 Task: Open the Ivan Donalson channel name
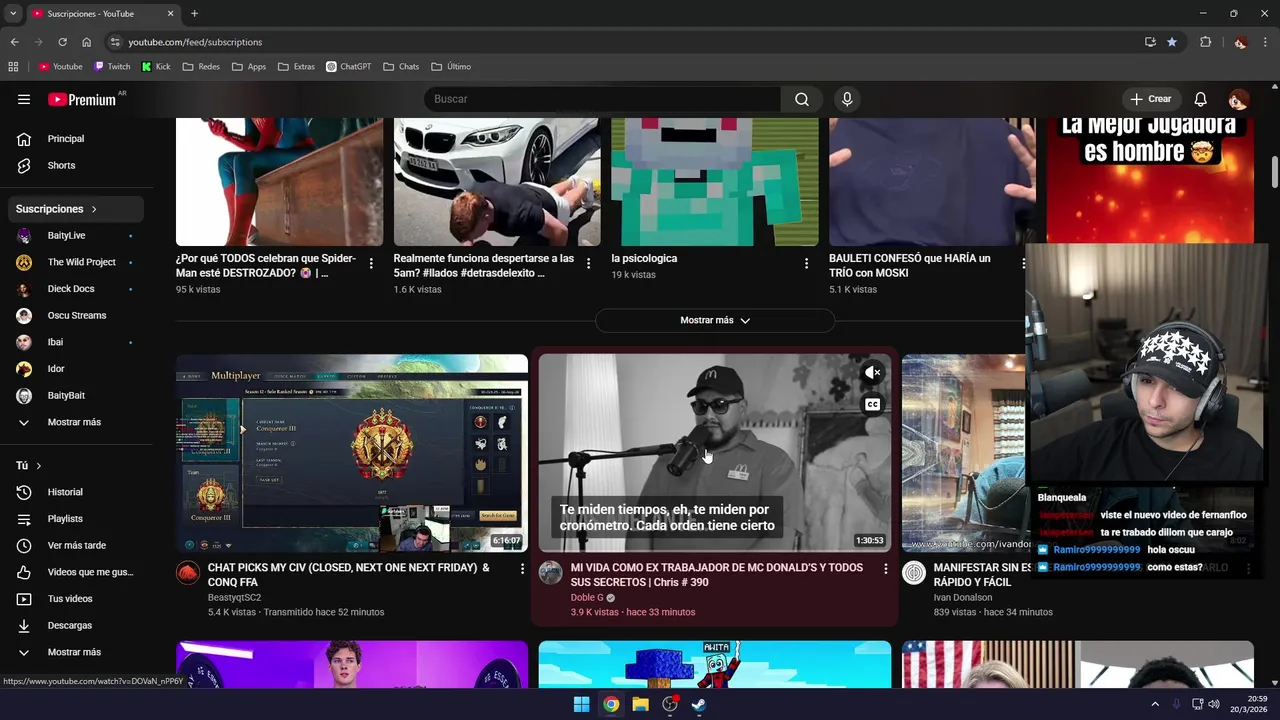[963, 598]
